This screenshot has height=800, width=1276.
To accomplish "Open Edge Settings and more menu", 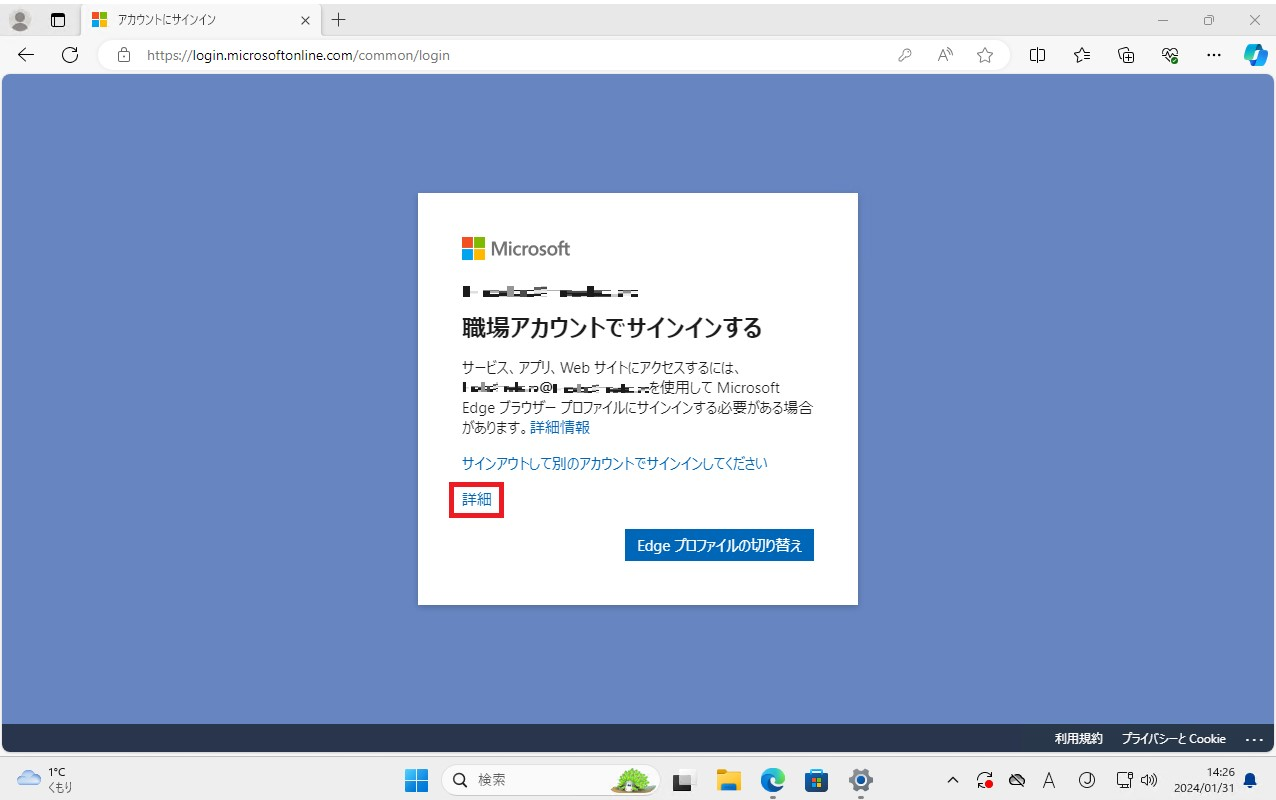I will point(1214,55).
